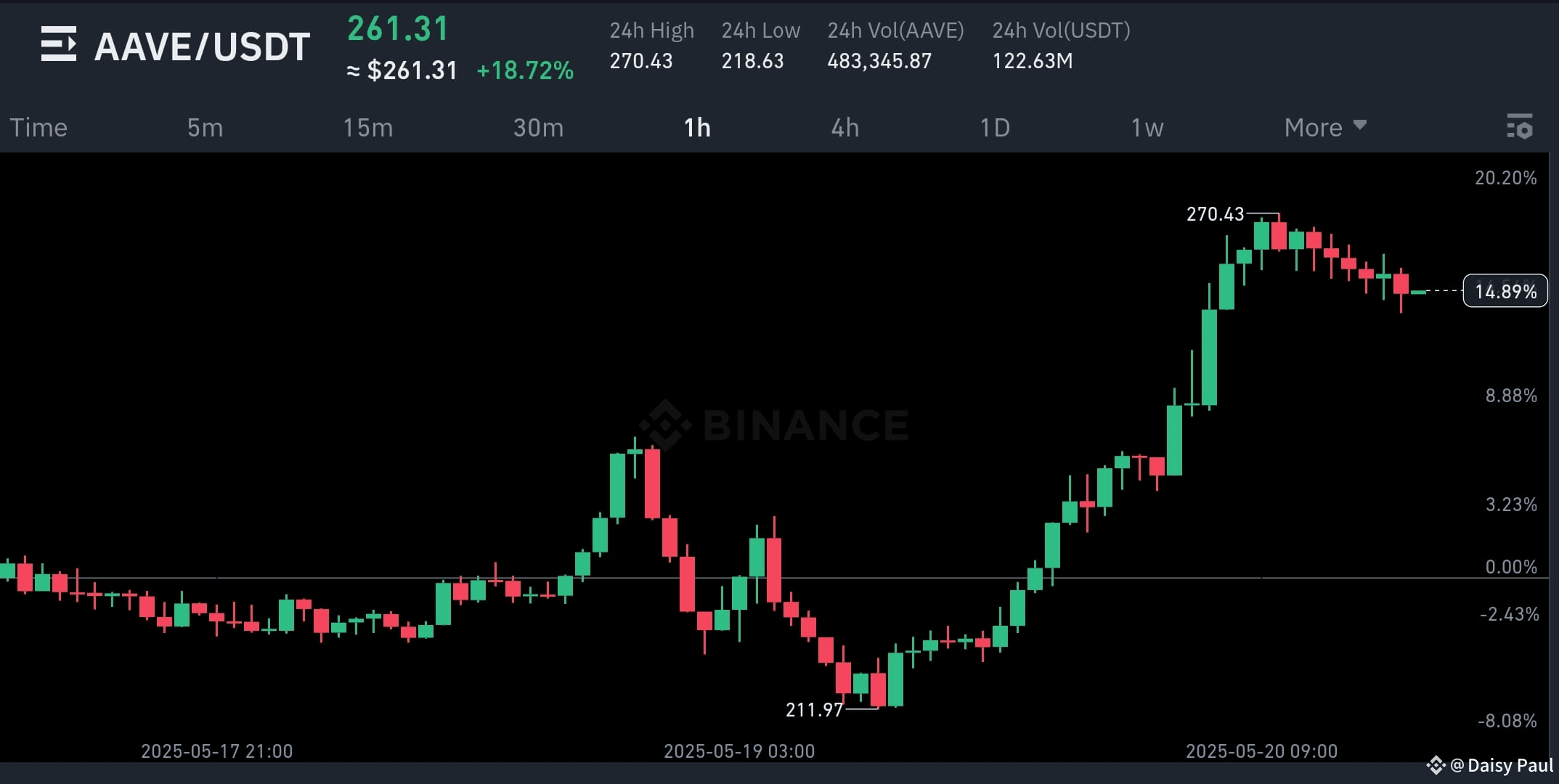Switch to the 4h timeframe
This screenshot has height=784, width=1559.
pyautogui.click(x=844, y=127)
